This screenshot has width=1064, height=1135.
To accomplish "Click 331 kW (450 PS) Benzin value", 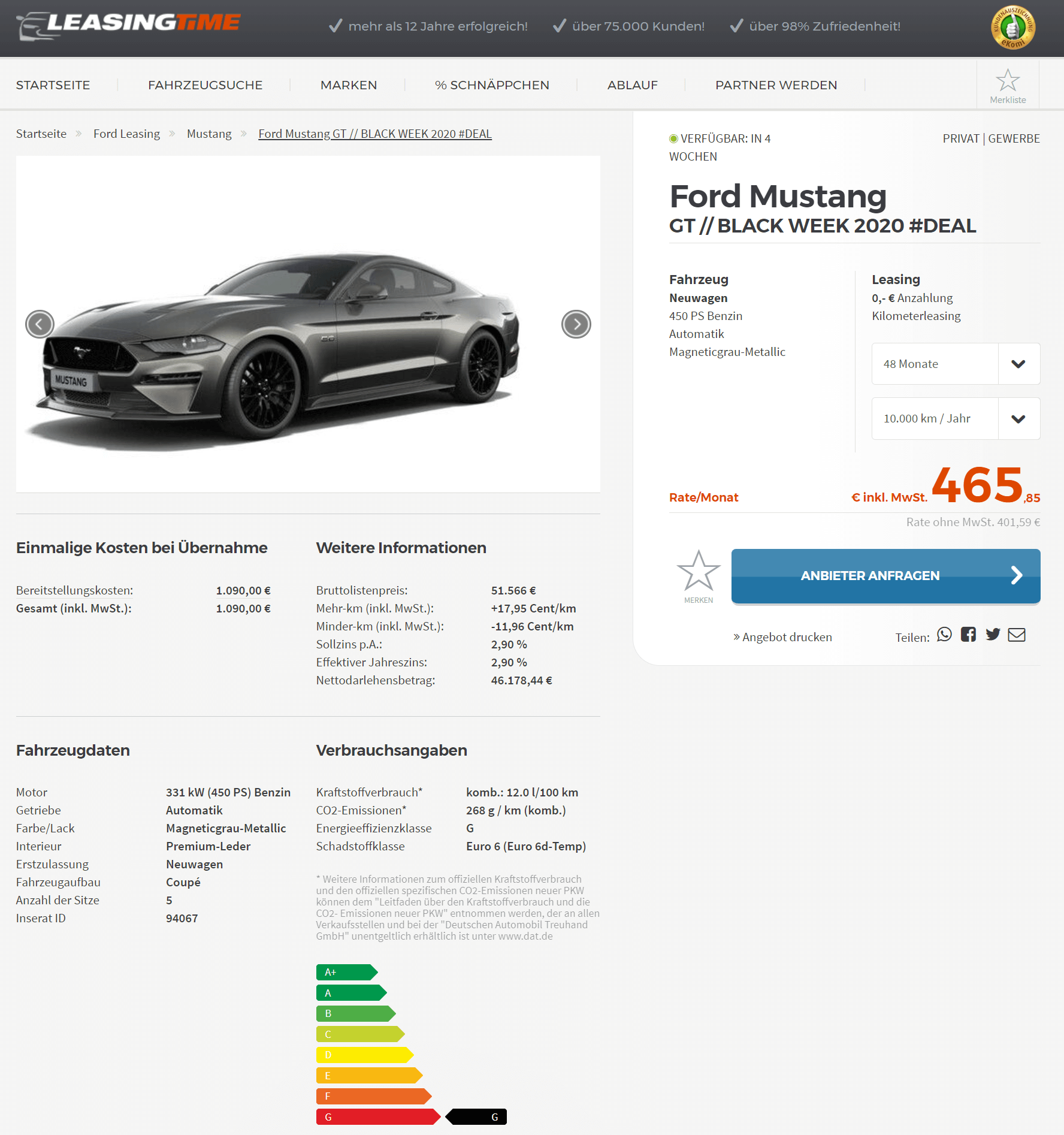I will click(x=228, y=792).
